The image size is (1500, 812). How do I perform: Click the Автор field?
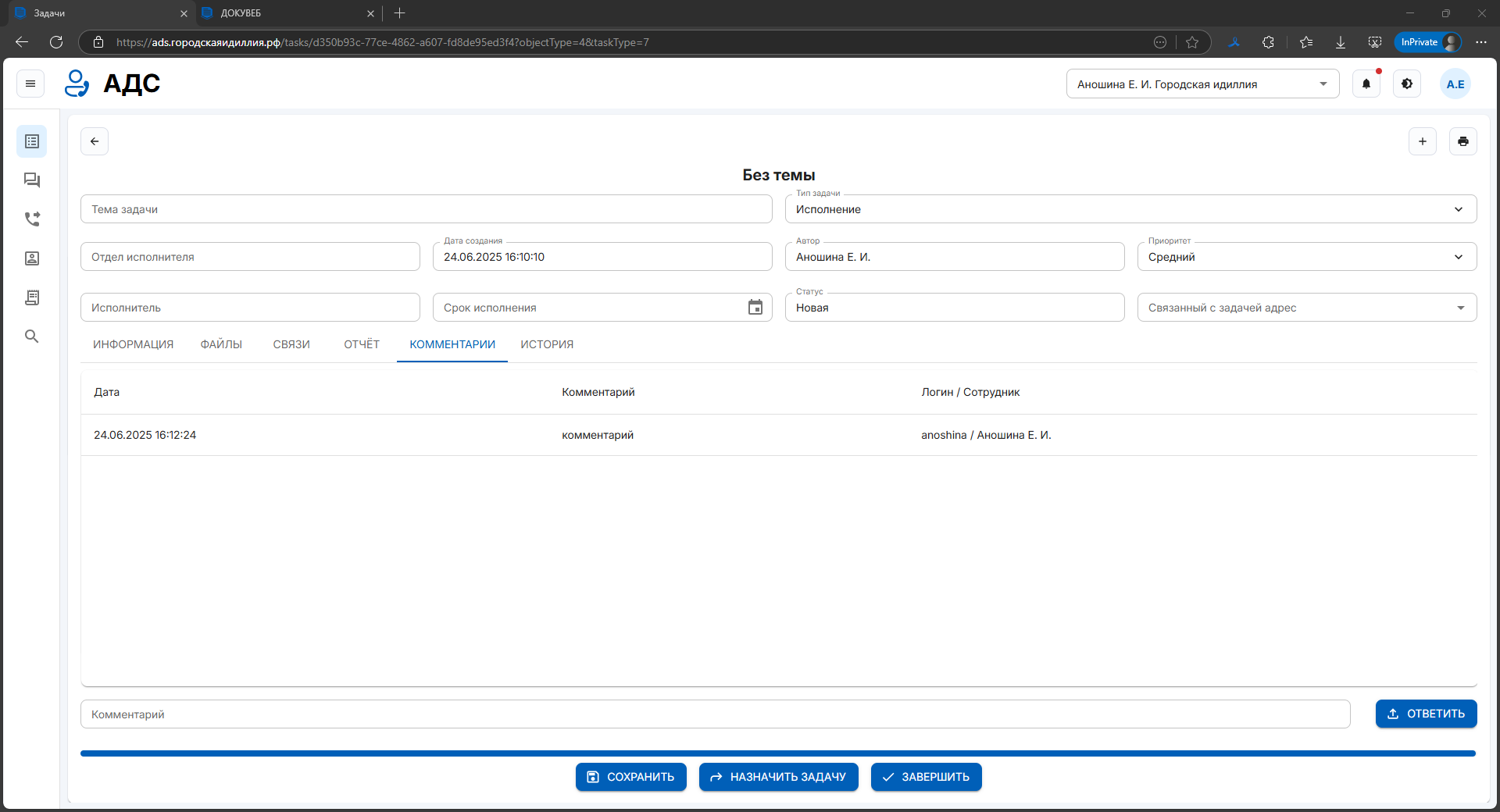pyautogui.click(x=955, y=257)
